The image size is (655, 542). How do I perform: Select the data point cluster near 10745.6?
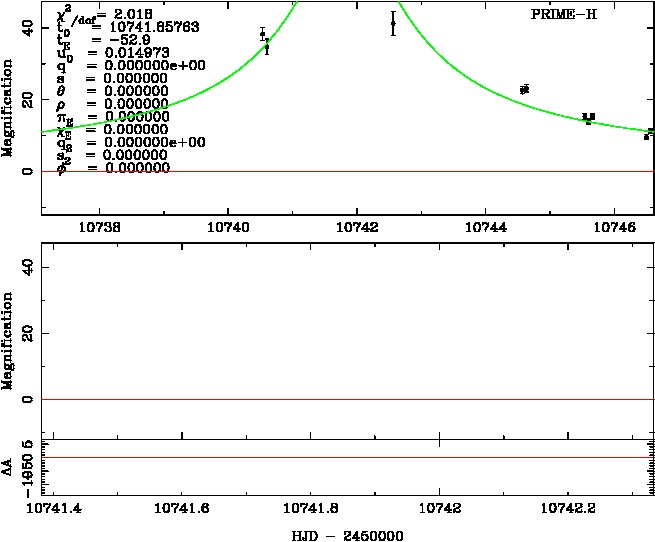(589, 118)
